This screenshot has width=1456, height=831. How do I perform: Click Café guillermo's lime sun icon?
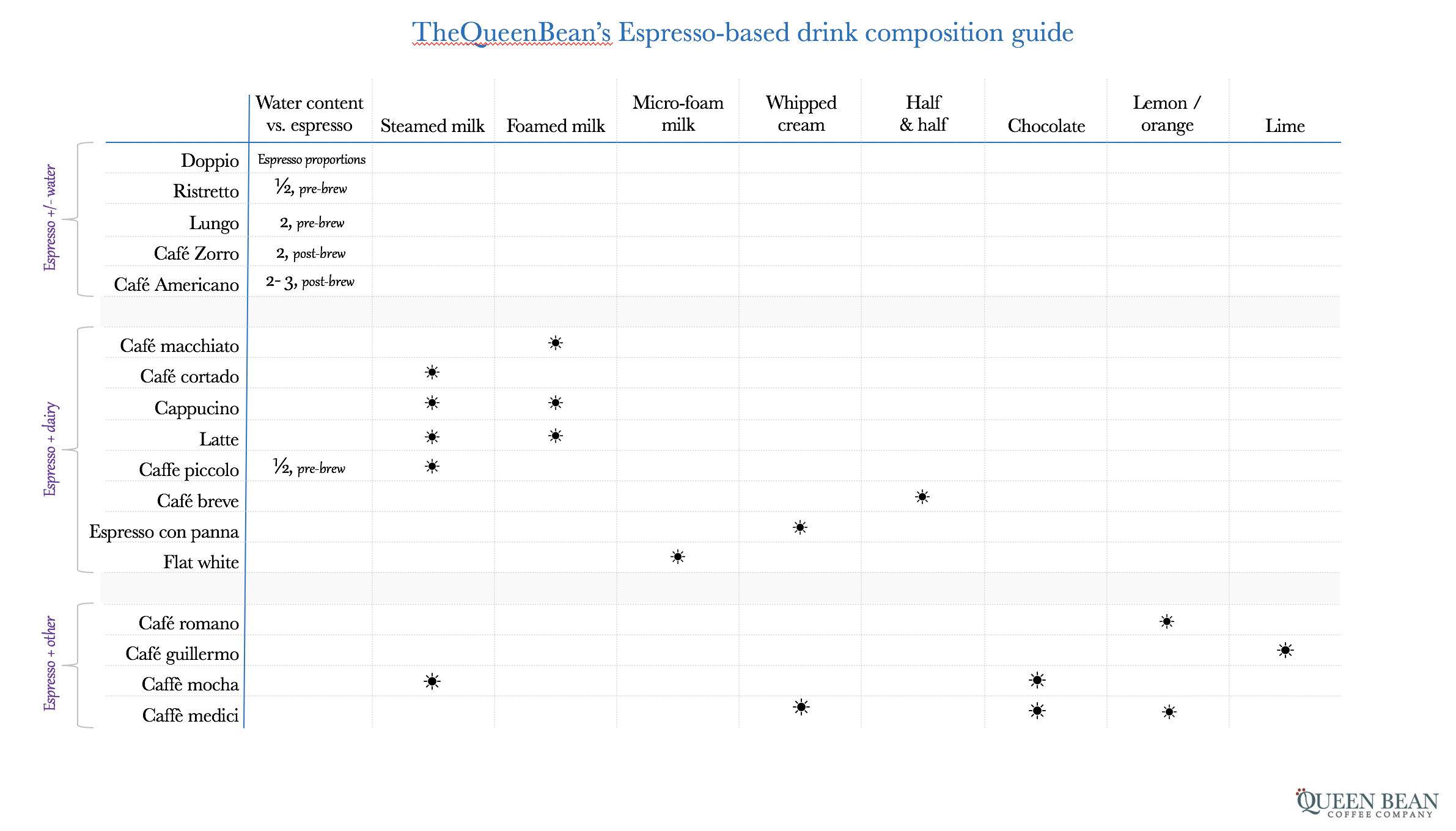[x=1285, y=650]
